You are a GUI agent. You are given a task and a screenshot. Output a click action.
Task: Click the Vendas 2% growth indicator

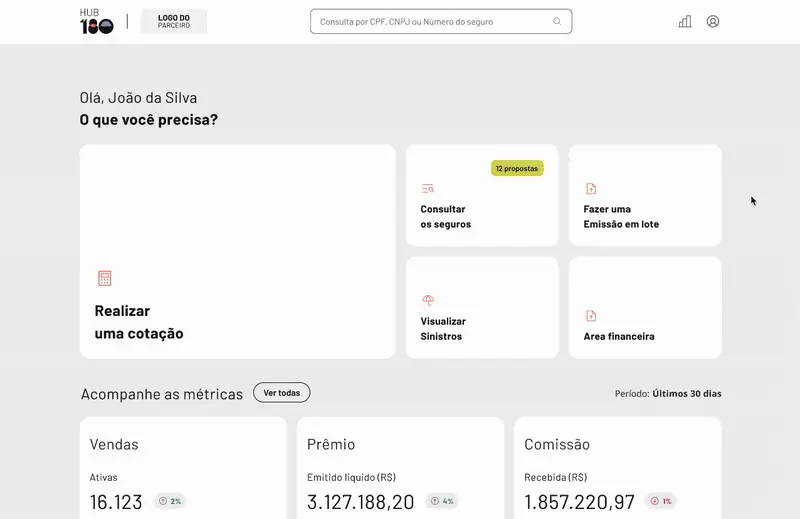coord(170,501)
